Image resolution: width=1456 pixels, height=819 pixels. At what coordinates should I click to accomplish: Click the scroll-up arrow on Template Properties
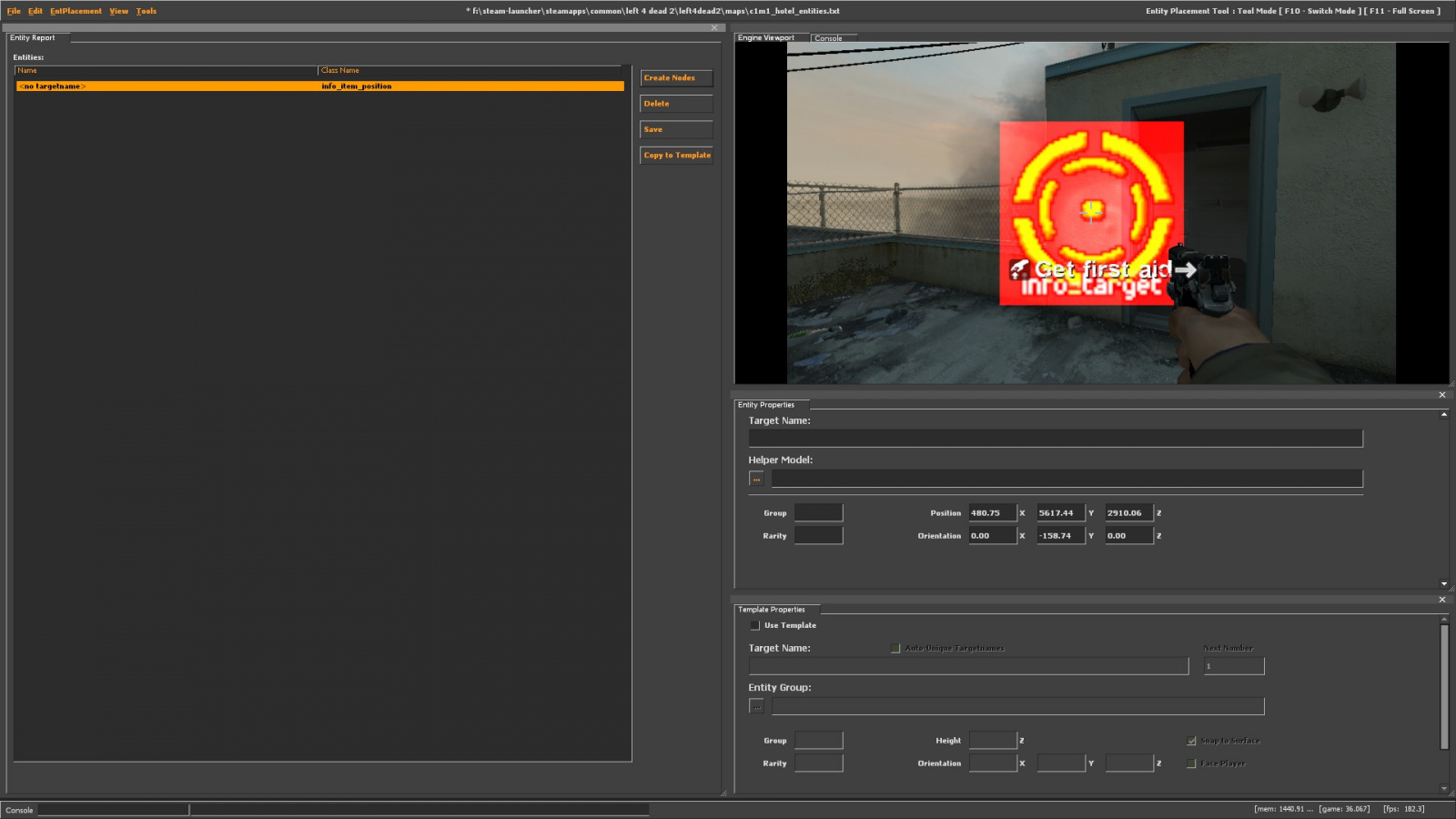pyautogui.click(x=1443, y=619)
